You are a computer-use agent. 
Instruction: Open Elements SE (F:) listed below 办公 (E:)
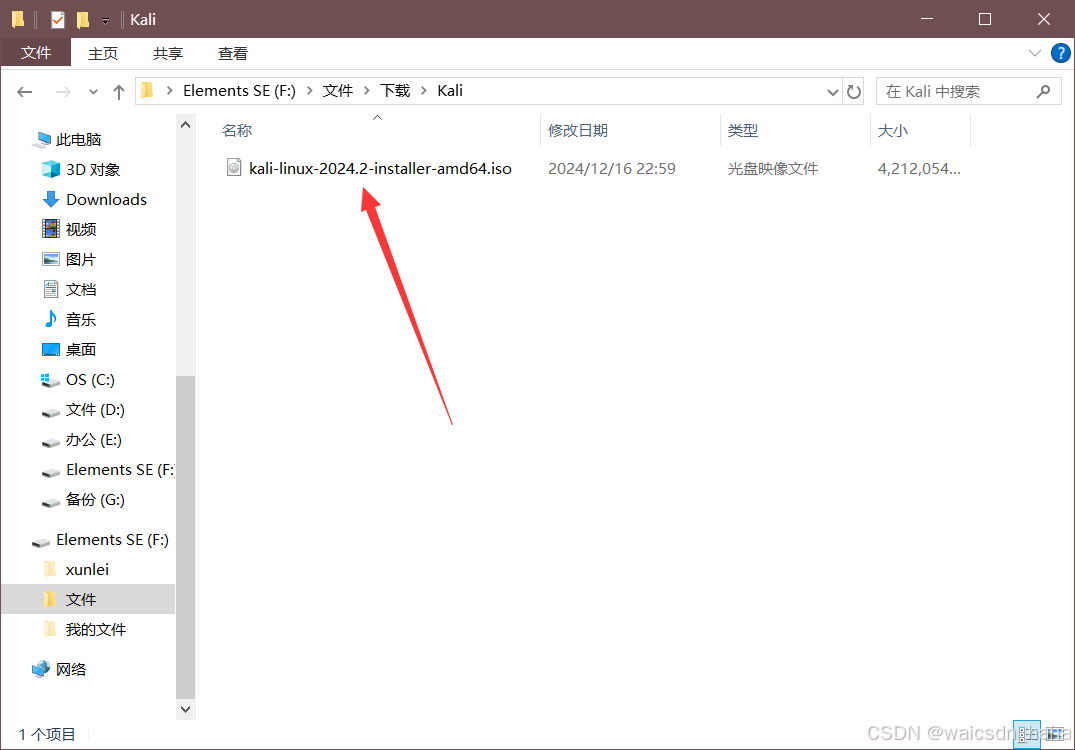(120, 470)
